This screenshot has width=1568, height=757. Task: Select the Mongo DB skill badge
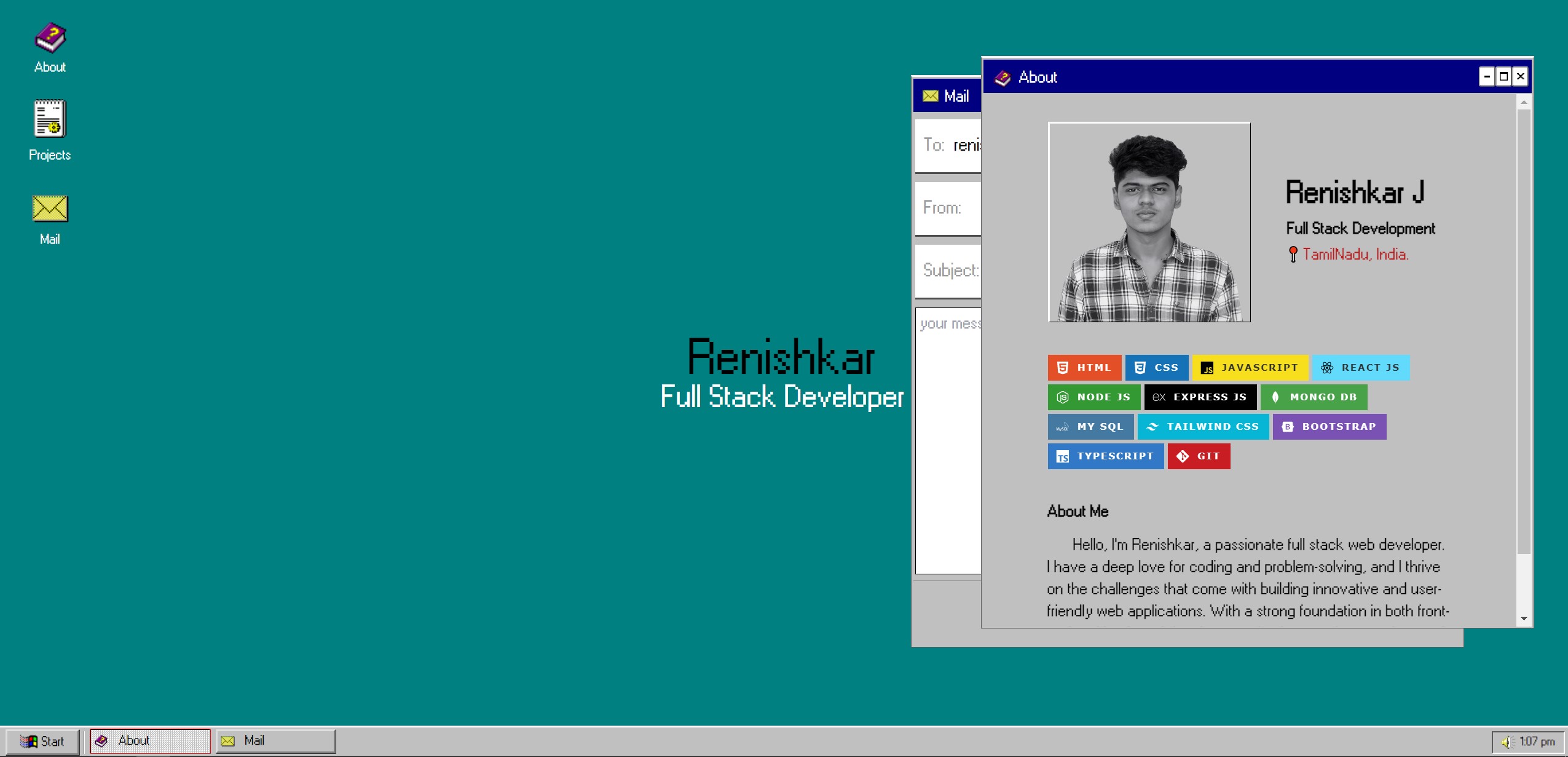[1314, 397]
